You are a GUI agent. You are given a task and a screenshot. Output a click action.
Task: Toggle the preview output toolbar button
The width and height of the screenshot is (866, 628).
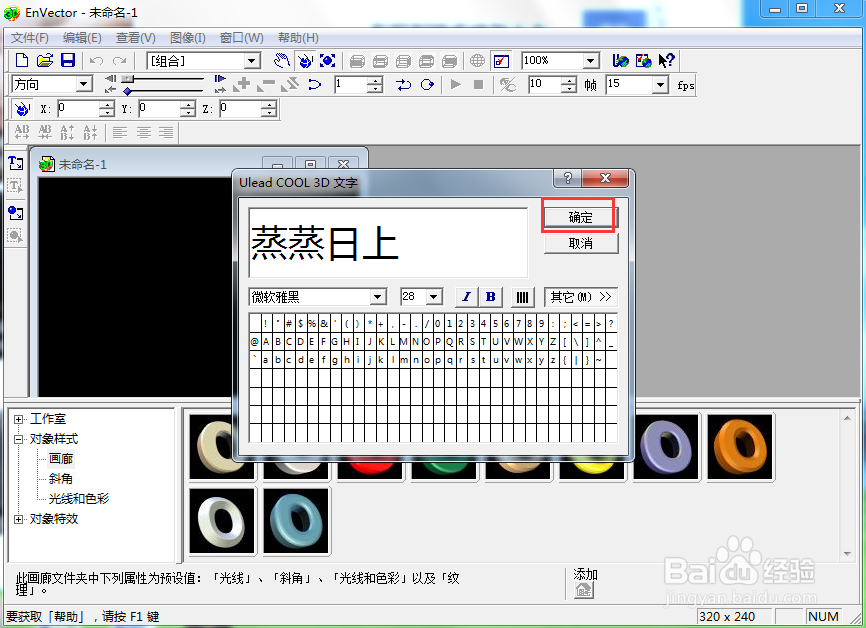501,61
